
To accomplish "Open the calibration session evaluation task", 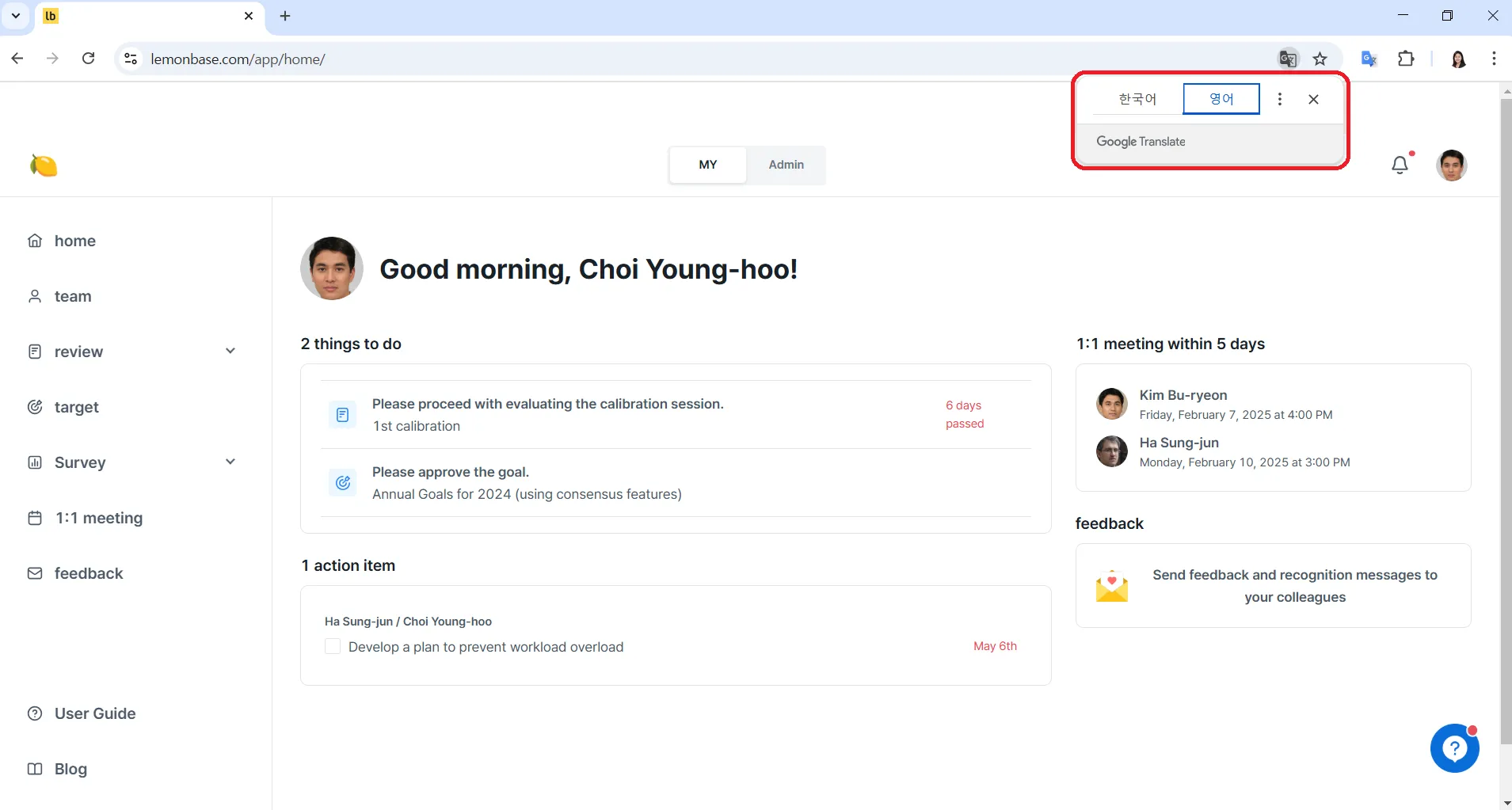I will [676, 415].
